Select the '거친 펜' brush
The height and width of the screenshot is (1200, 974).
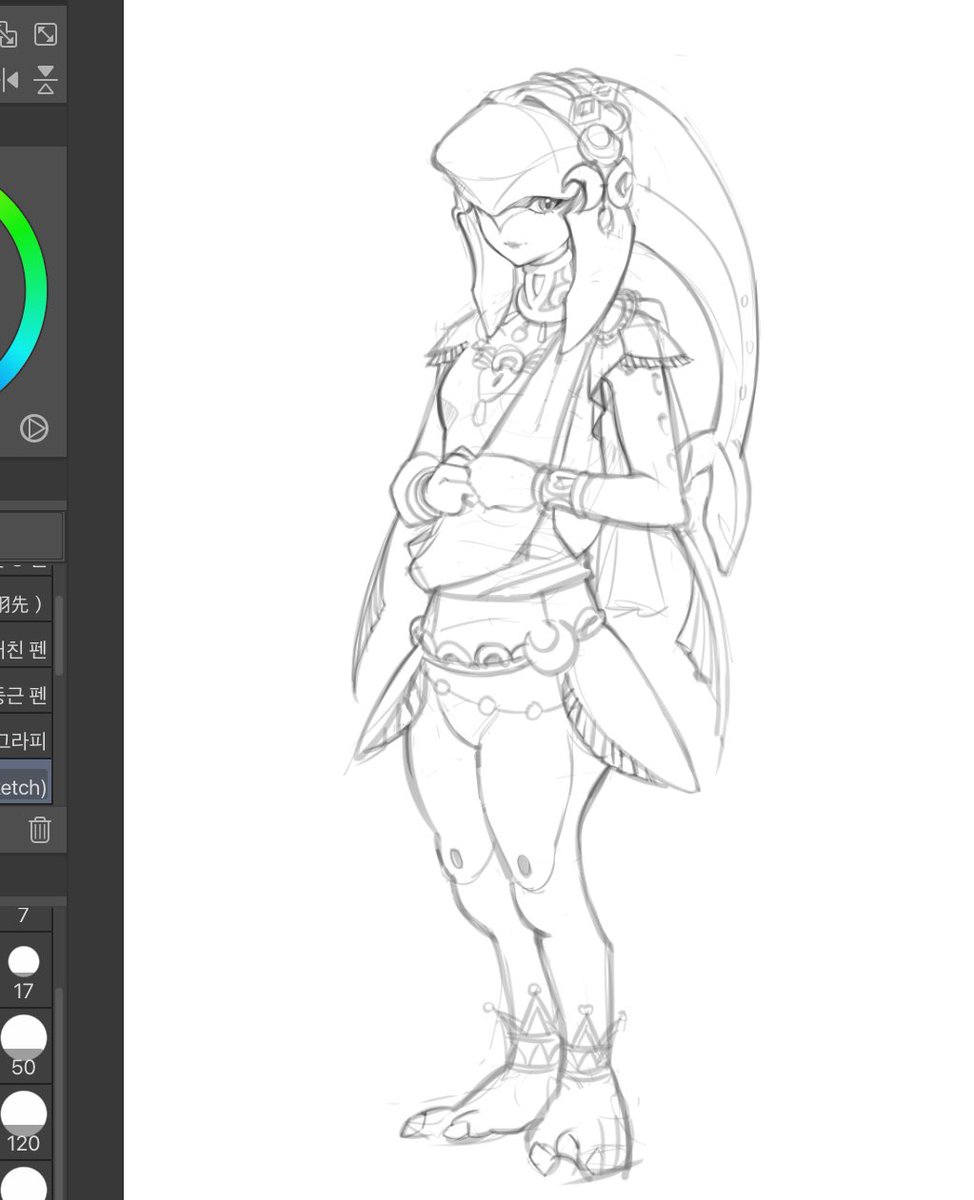(26, 649)
